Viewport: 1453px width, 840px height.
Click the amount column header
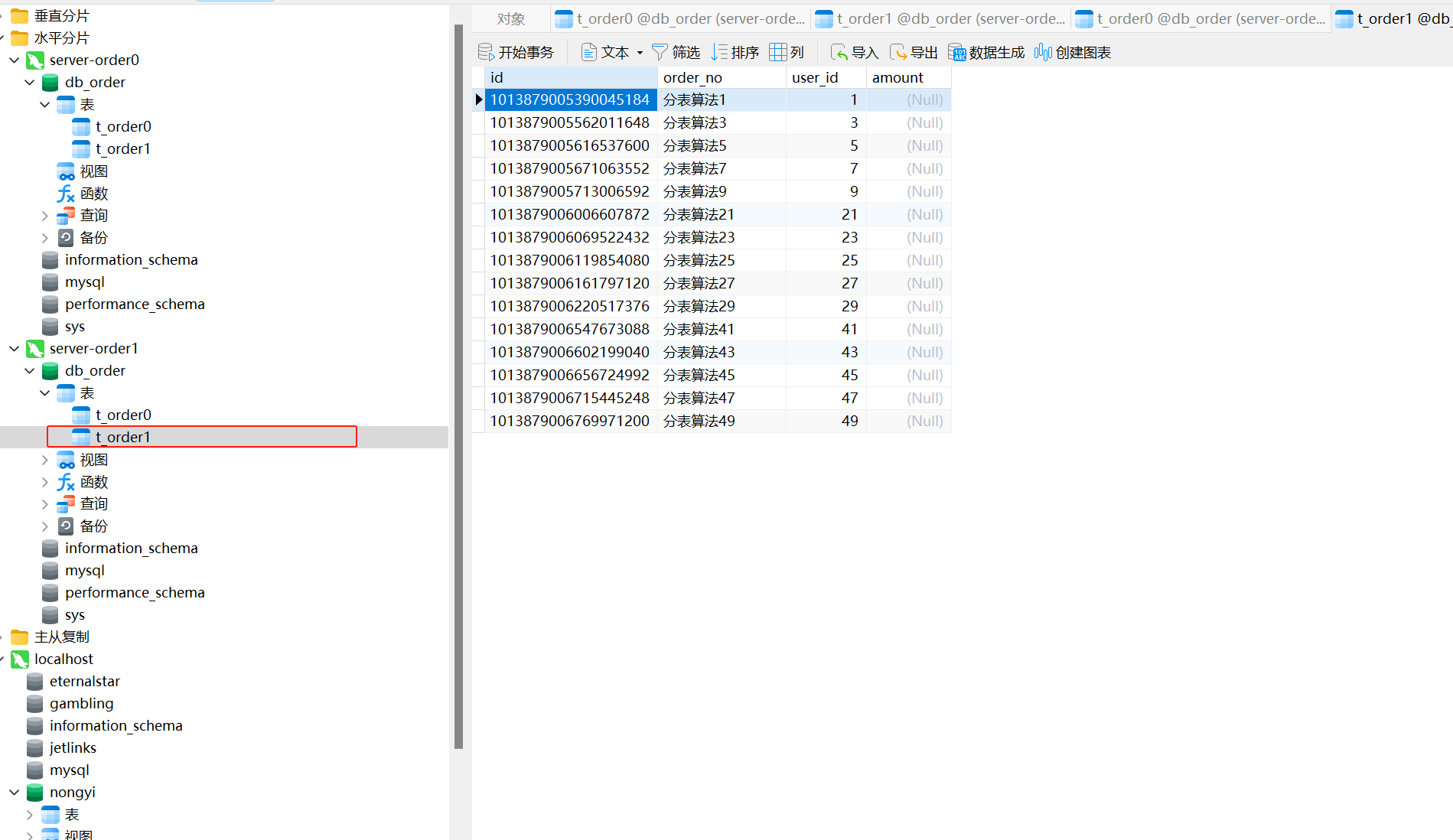tap(909, 77)
